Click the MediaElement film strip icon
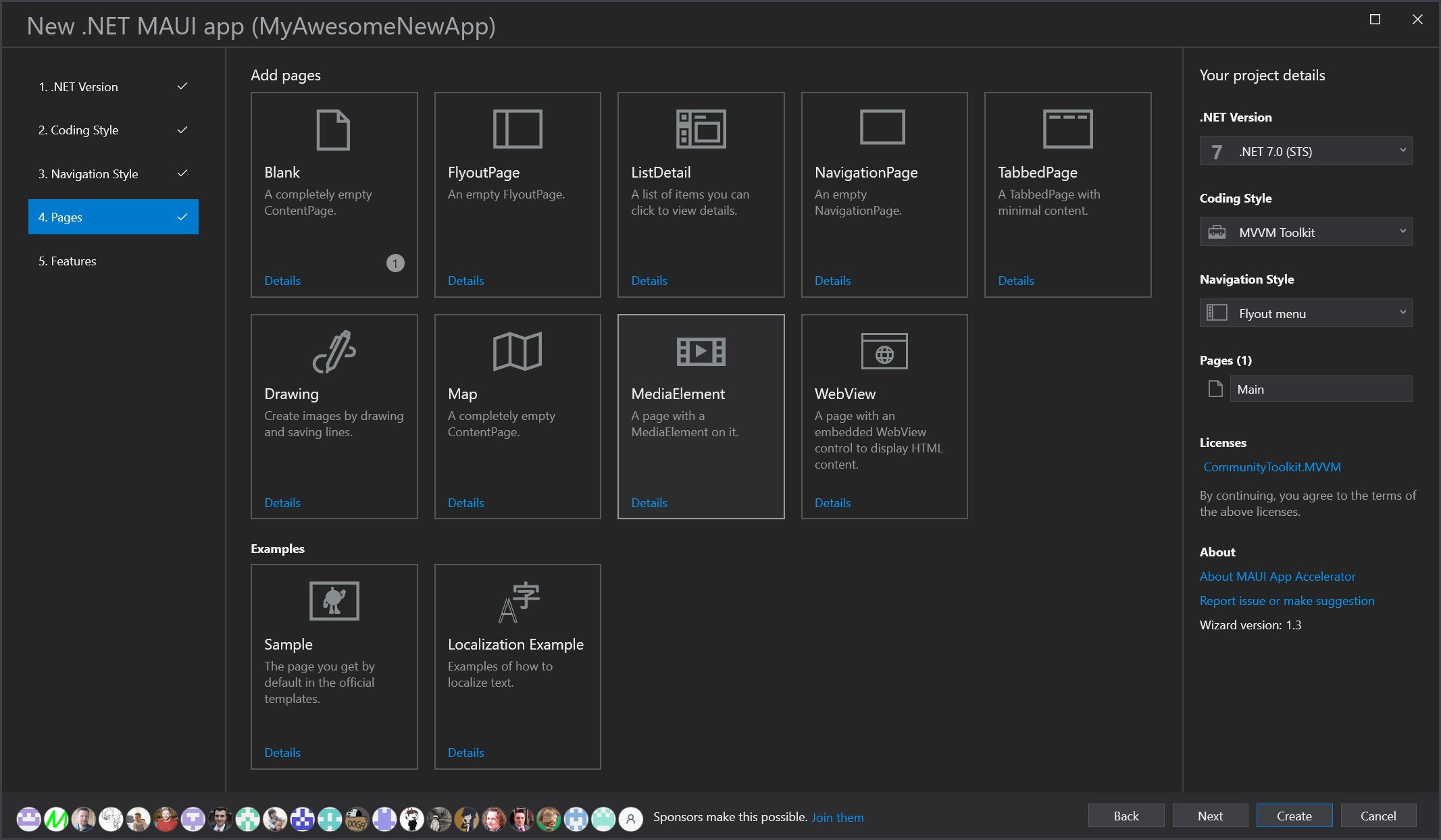 coord(701,351)
